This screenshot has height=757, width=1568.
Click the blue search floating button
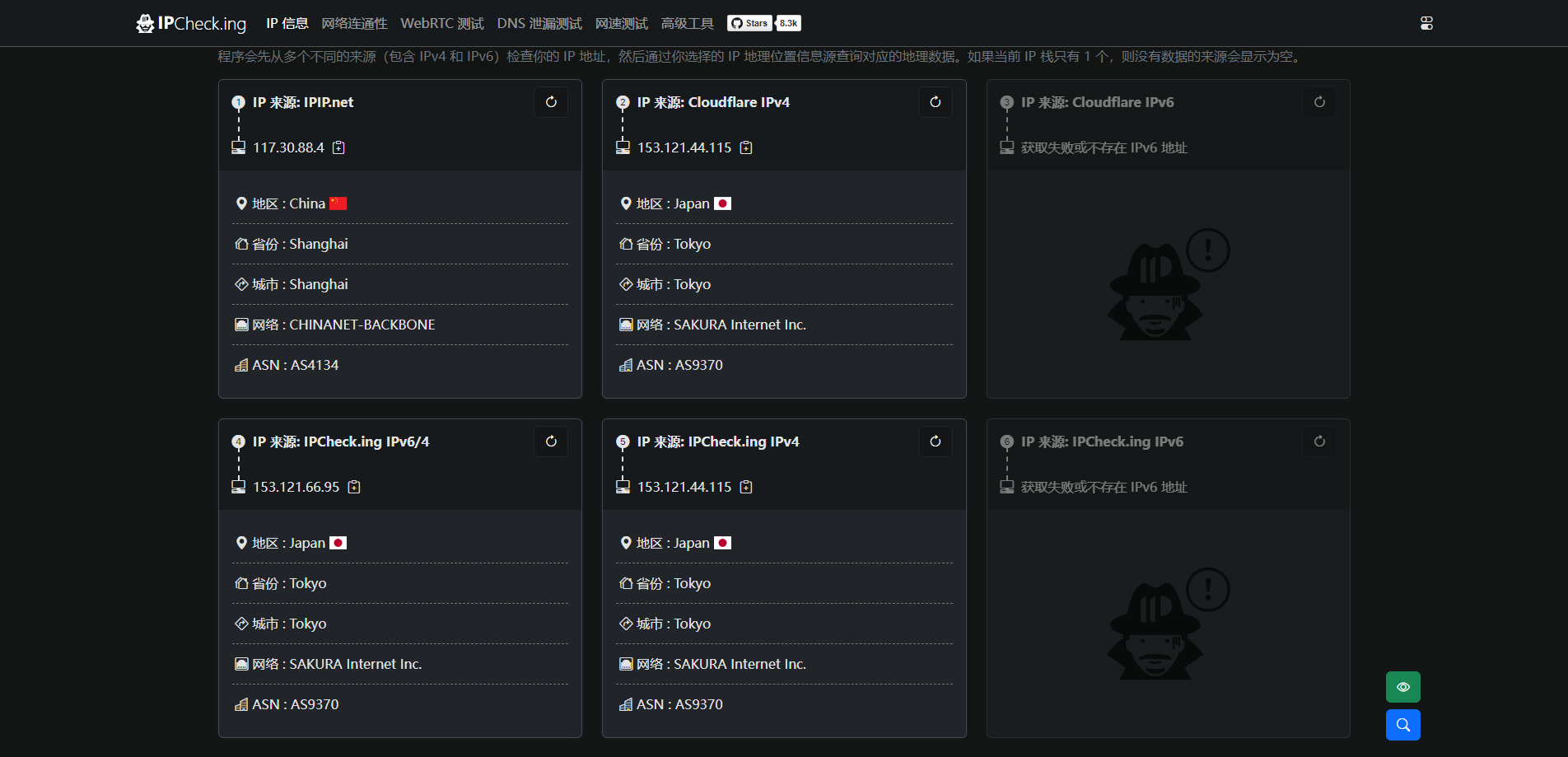point(1402,725)
